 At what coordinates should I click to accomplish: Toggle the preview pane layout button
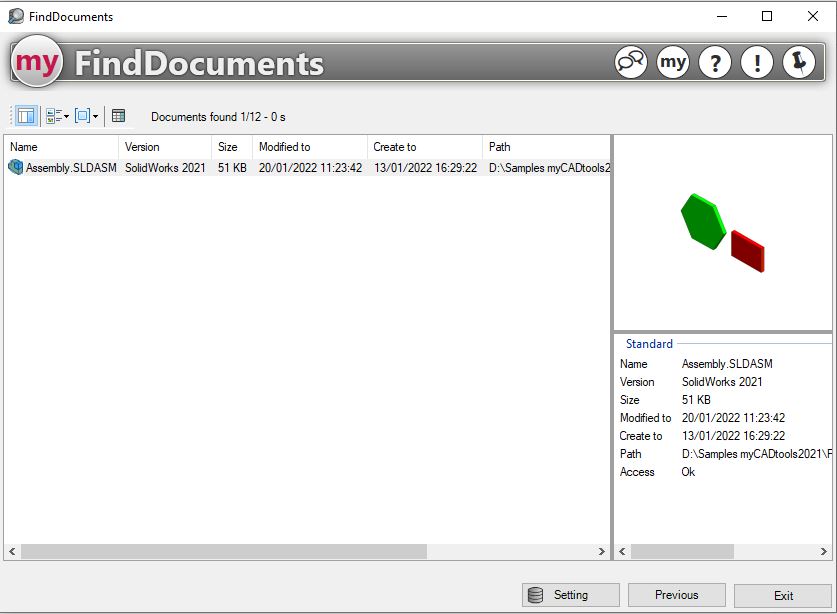click(26, 116)
